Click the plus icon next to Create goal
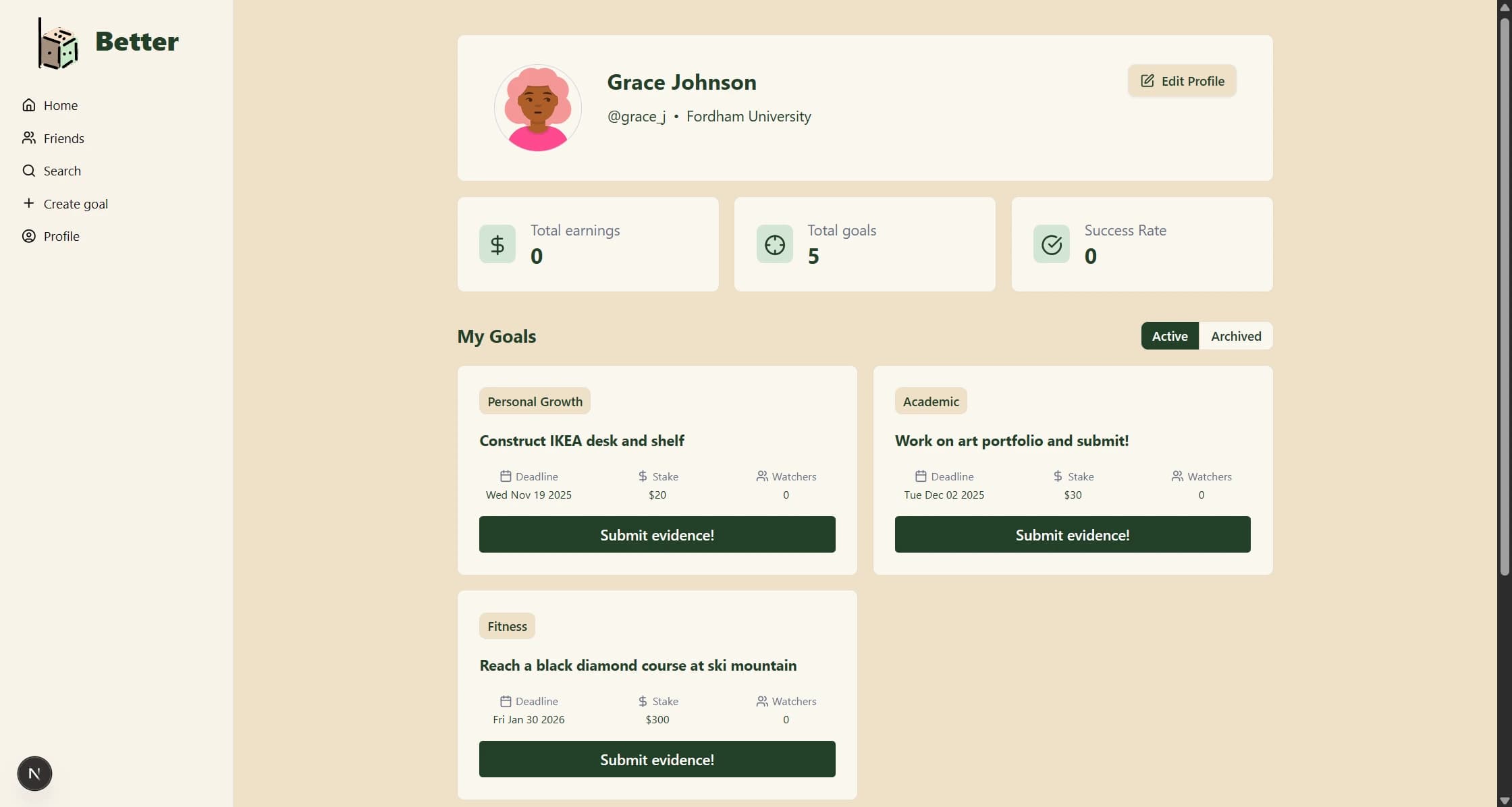The image size is (1512, 807). [29, 203]
